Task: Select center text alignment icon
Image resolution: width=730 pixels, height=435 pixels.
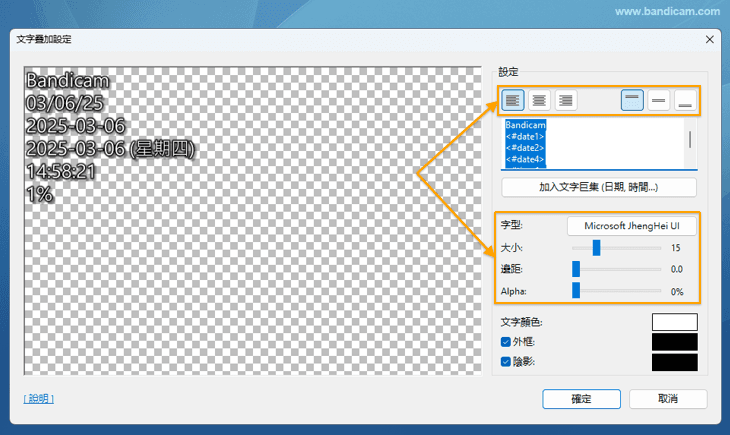Action: [540, 100]
